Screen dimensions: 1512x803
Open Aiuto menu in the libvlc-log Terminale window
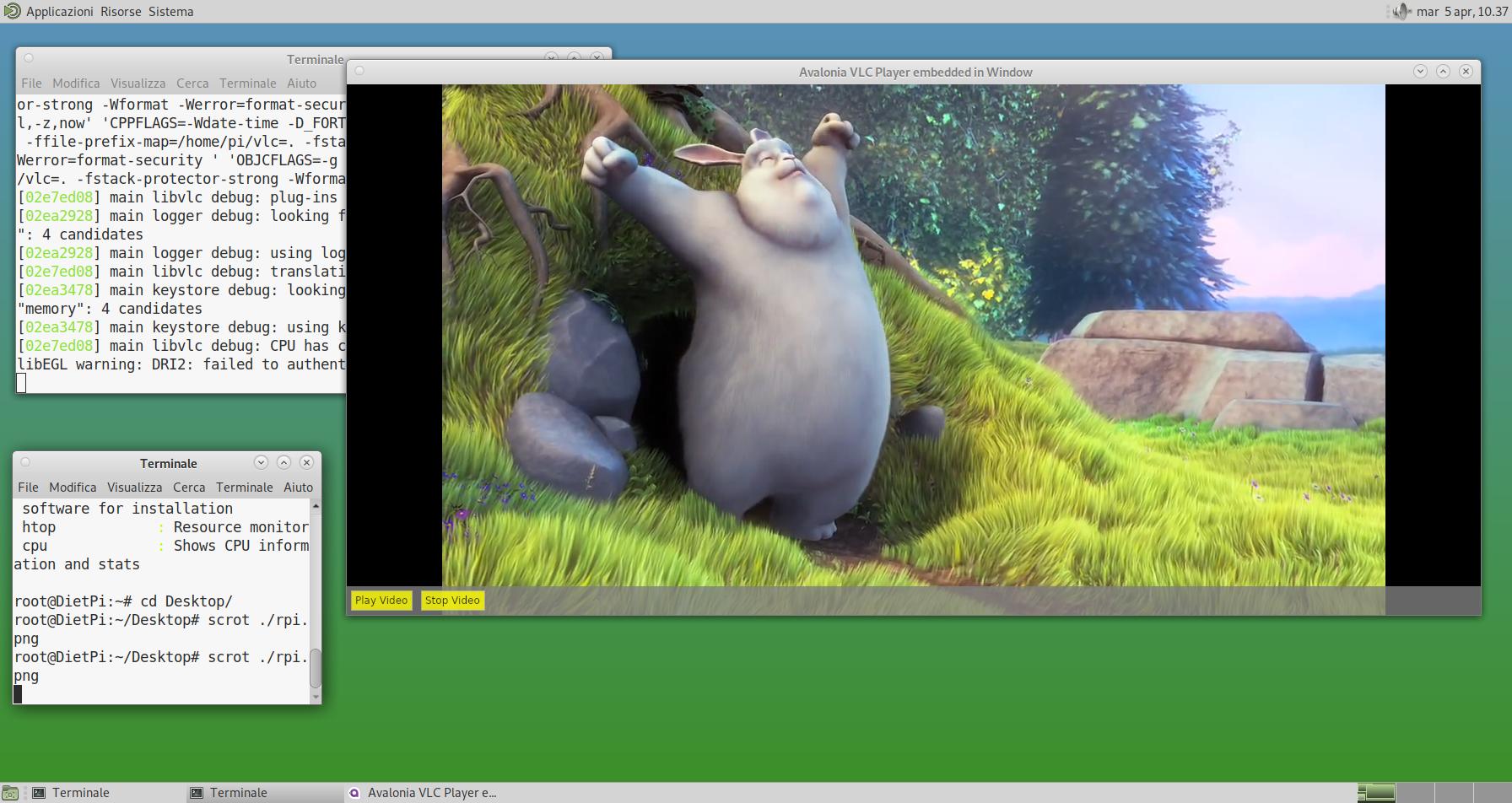301,83
